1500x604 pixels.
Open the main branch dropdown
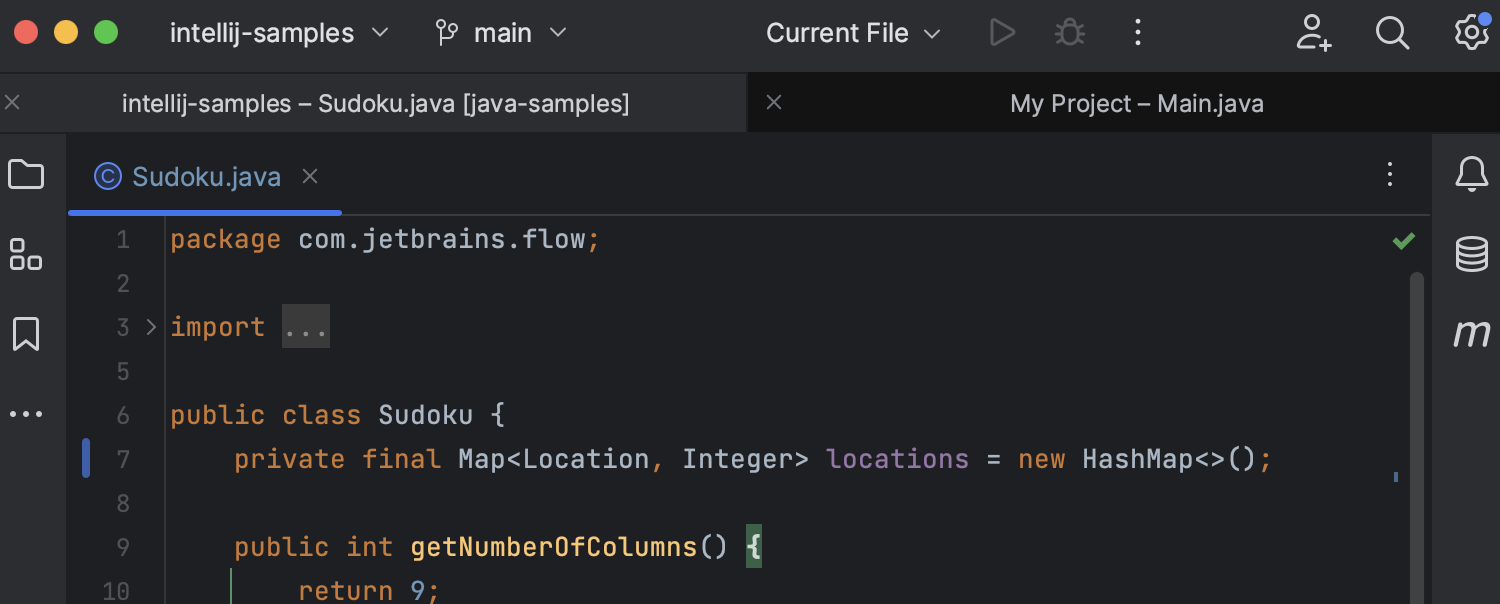coord(502,33)
